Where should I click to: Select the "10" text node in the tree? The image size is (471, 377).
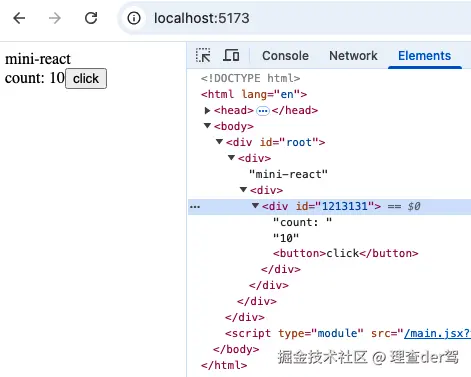click(x=286, y=238)
